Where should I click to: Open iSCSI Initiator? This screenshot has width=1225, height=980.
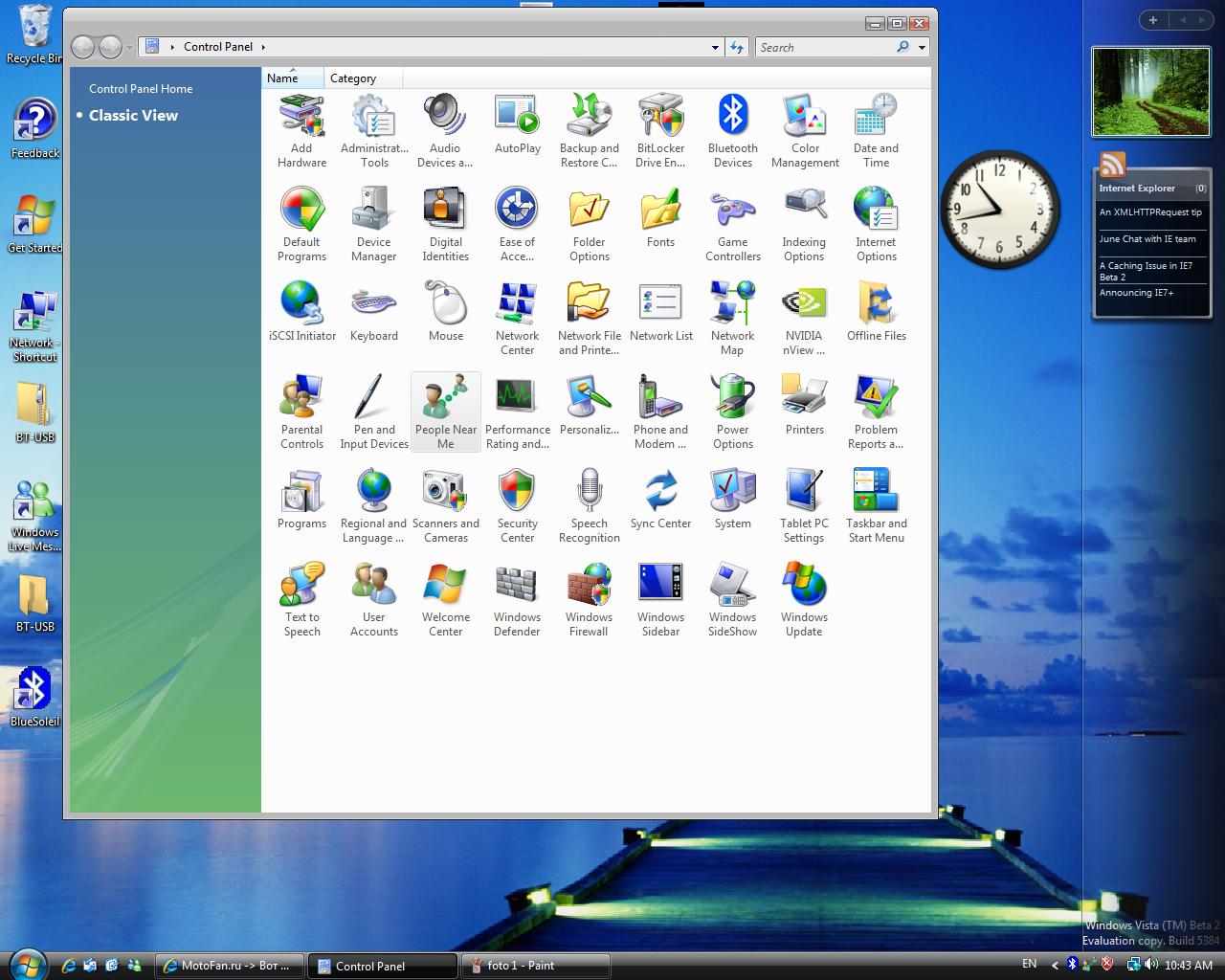(x=301, y=312)
